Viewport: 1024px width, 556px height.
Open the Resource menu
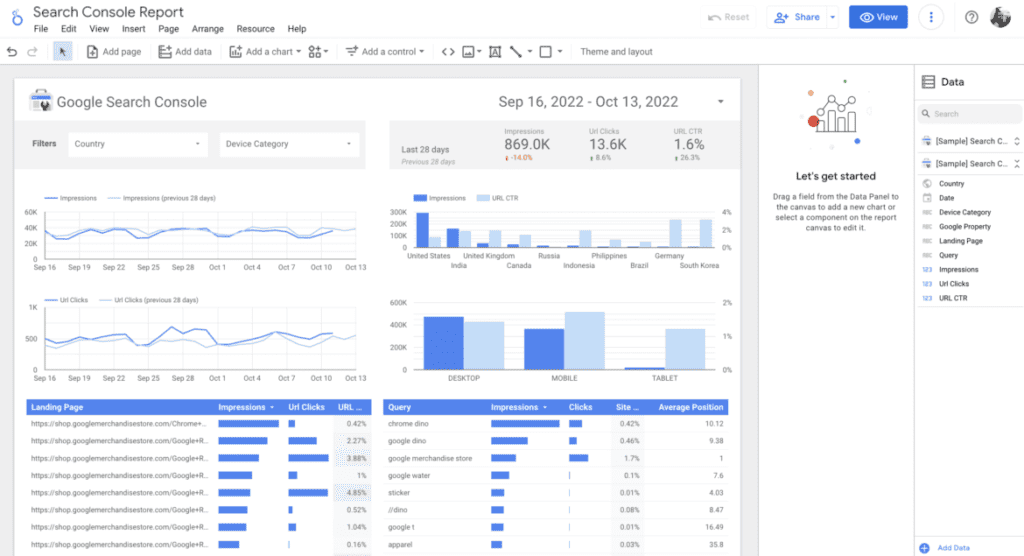255,29
